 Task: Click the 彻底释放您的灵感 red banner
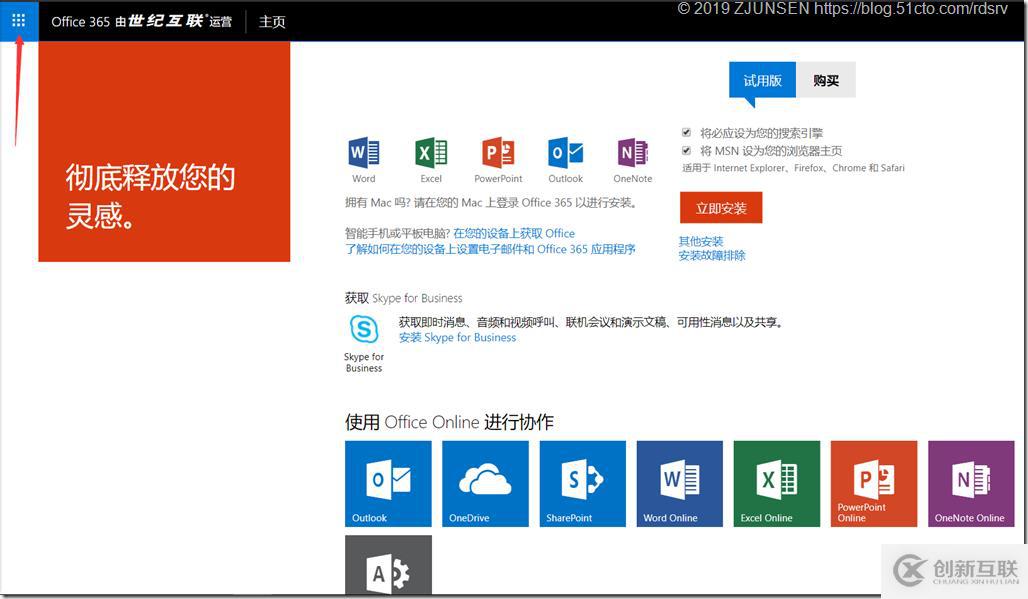(165, 151)
